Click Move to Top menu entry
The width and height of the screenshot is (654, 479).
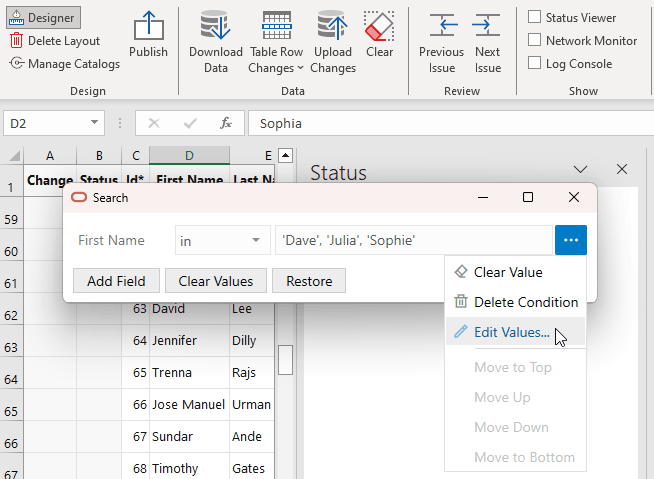click(x=516, y=367)
